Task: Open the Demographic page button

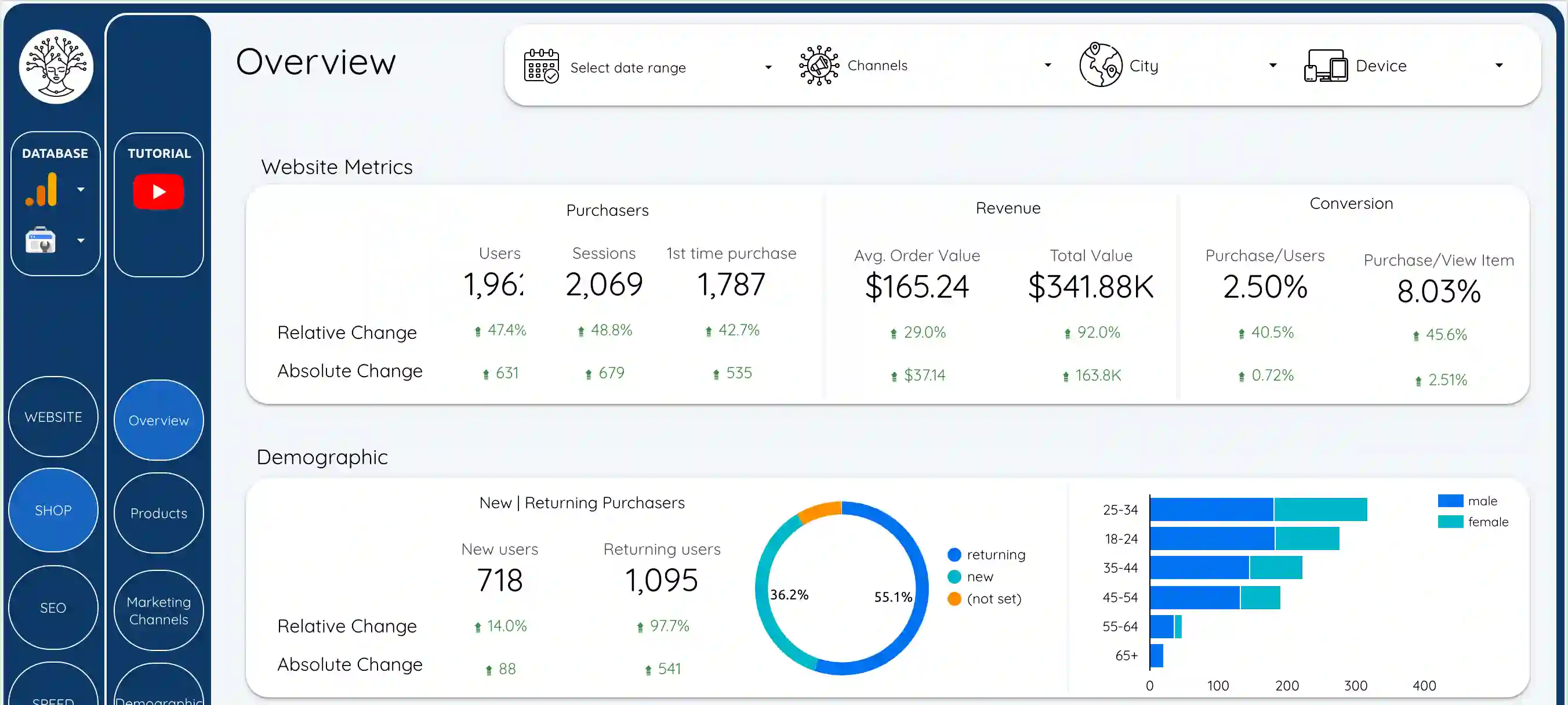Action: (159, 685)
